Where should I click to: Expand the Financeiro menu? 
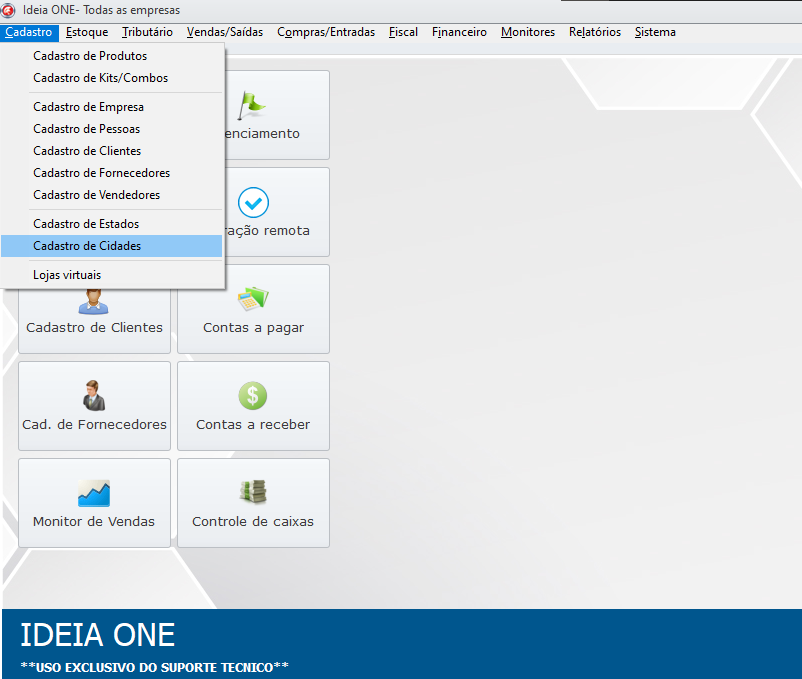pos(459,32)
